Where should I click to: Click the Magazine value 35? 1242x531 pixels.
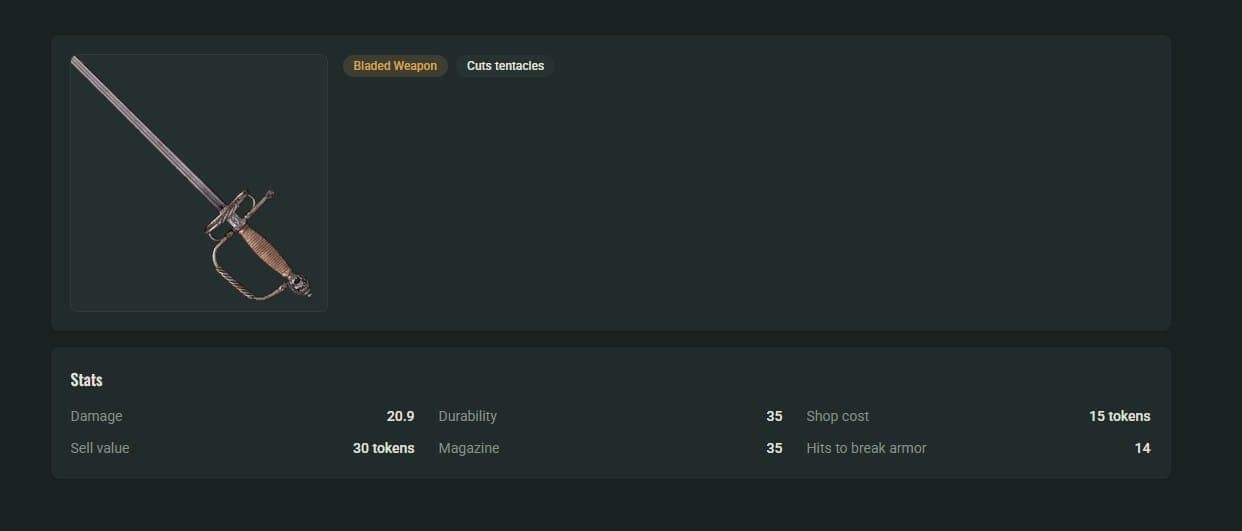point(774,448)
